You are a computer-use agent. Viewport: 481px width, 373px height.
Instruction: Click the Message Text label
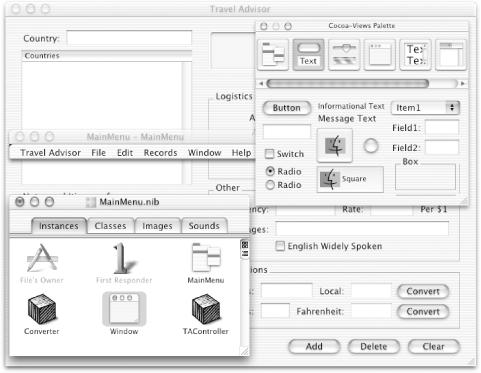(347, 119)
